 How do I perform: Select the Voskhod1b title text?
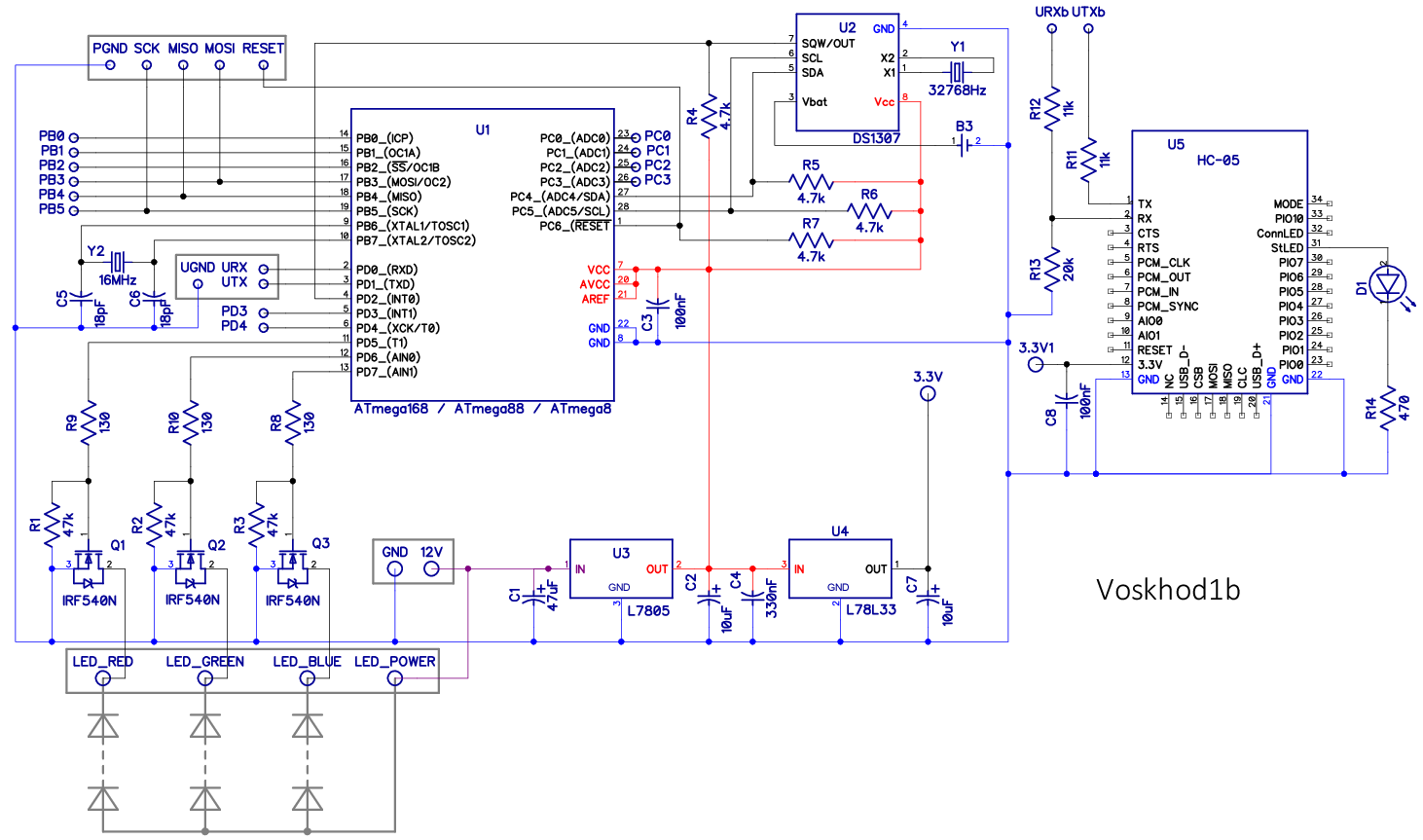click(x=1168, y=590)
